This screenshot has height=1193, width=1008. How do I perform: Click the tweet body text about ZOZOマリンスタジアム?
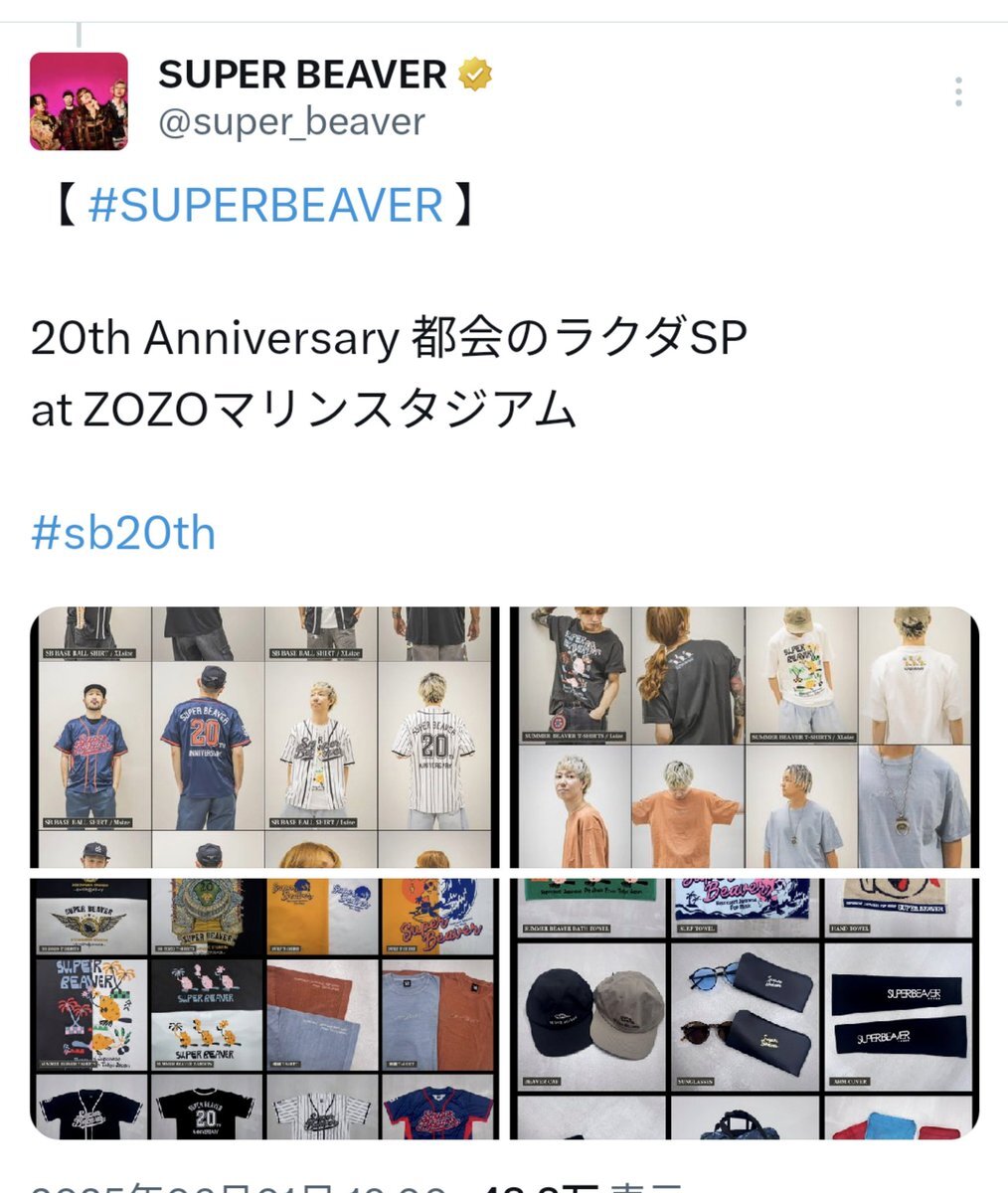pos(388,374)
